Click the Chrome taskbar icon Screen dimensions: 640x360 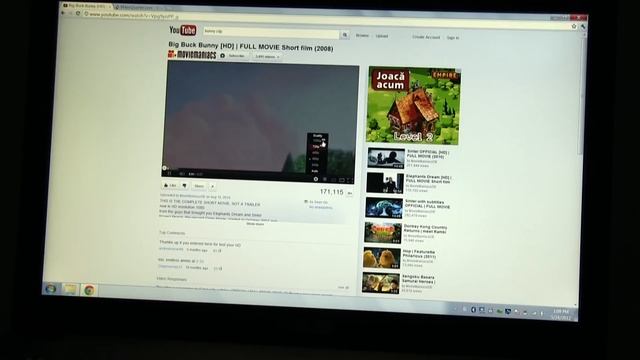pyautogui.click(x=89, y=290)
